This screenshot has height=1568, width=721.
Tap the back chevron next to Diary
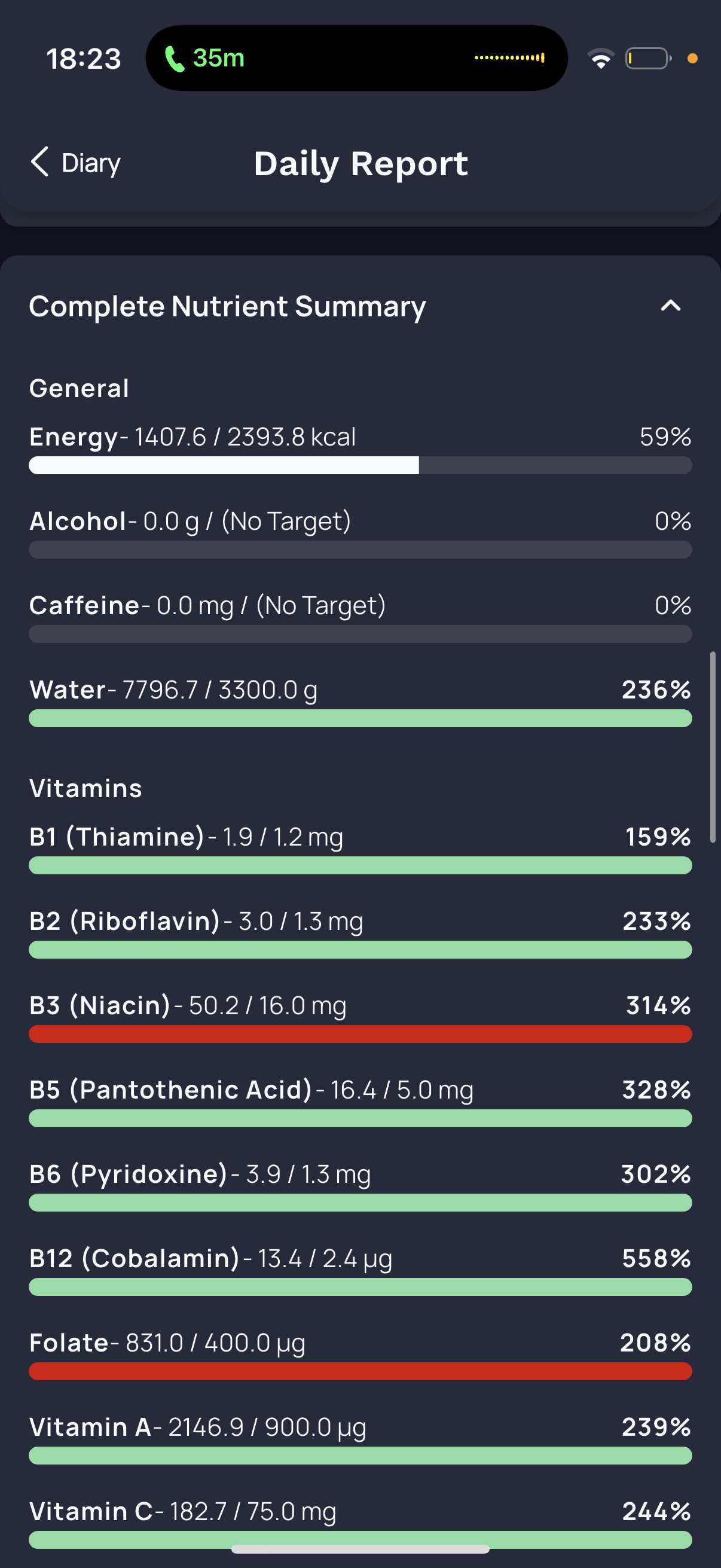click(39, 162)
